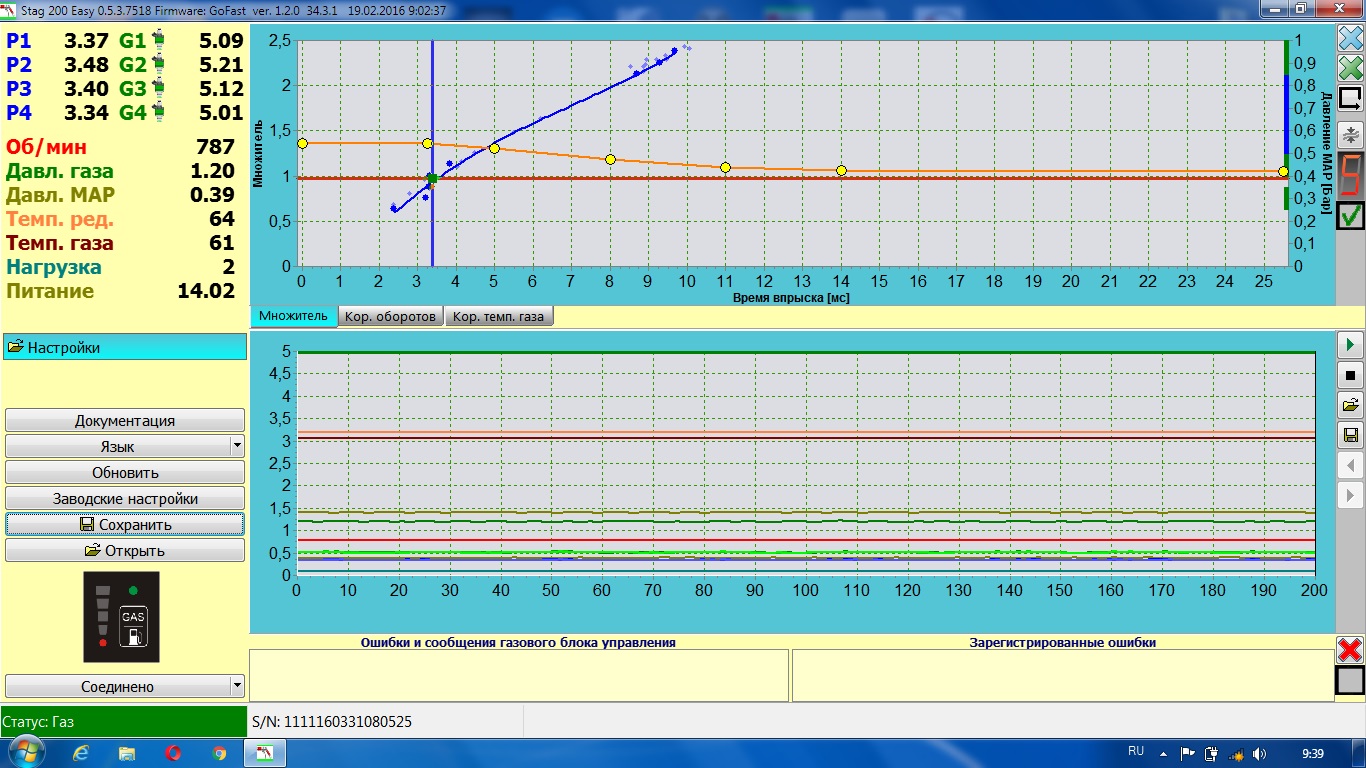Viewport: 1366px width, 768px height.
Task: Click the gray square button below red X
Action: click(x=1350, y=680)
